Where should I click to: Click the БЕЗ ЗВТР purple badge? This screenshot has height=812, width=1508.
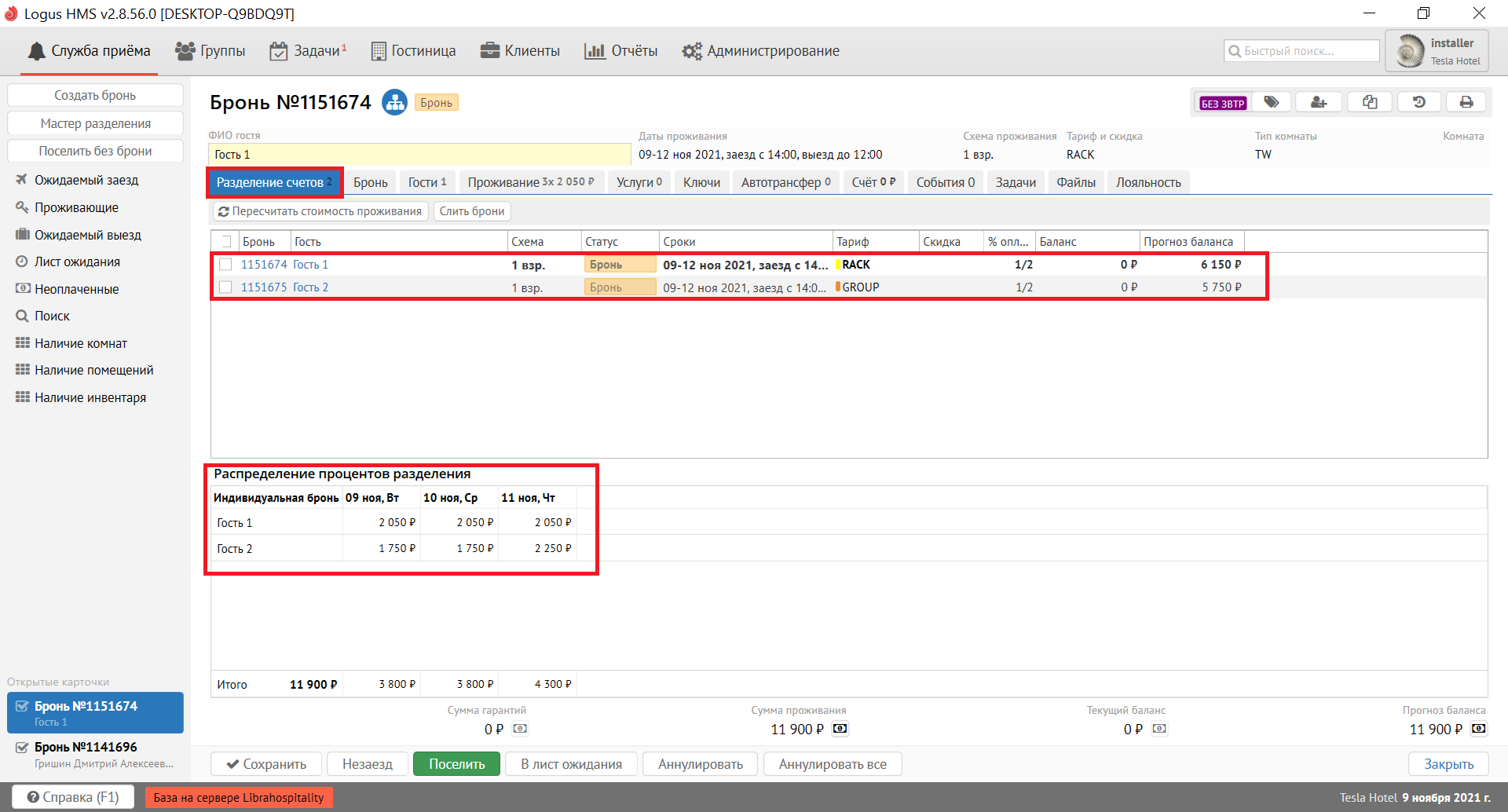(1222, 104)
